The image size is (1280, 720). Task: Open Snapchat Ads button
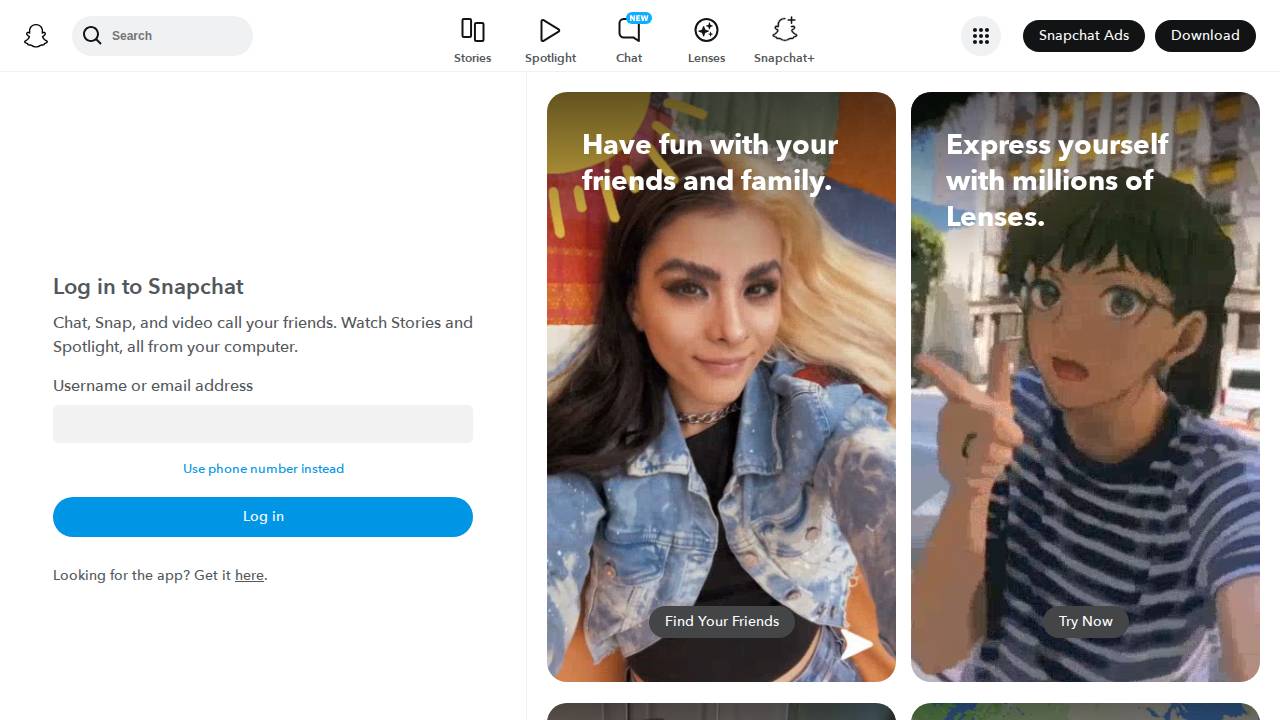1084,36
